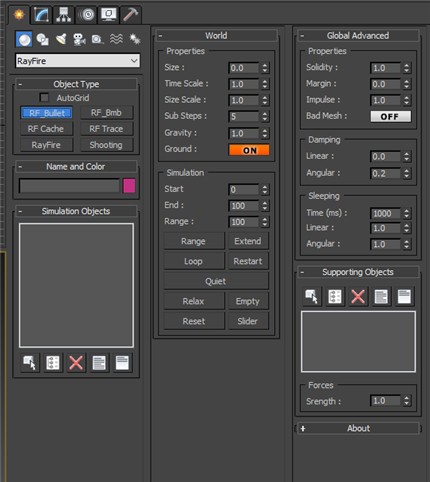
Task: Click the Simulation Objects list box
Action: tap(76, 286)
